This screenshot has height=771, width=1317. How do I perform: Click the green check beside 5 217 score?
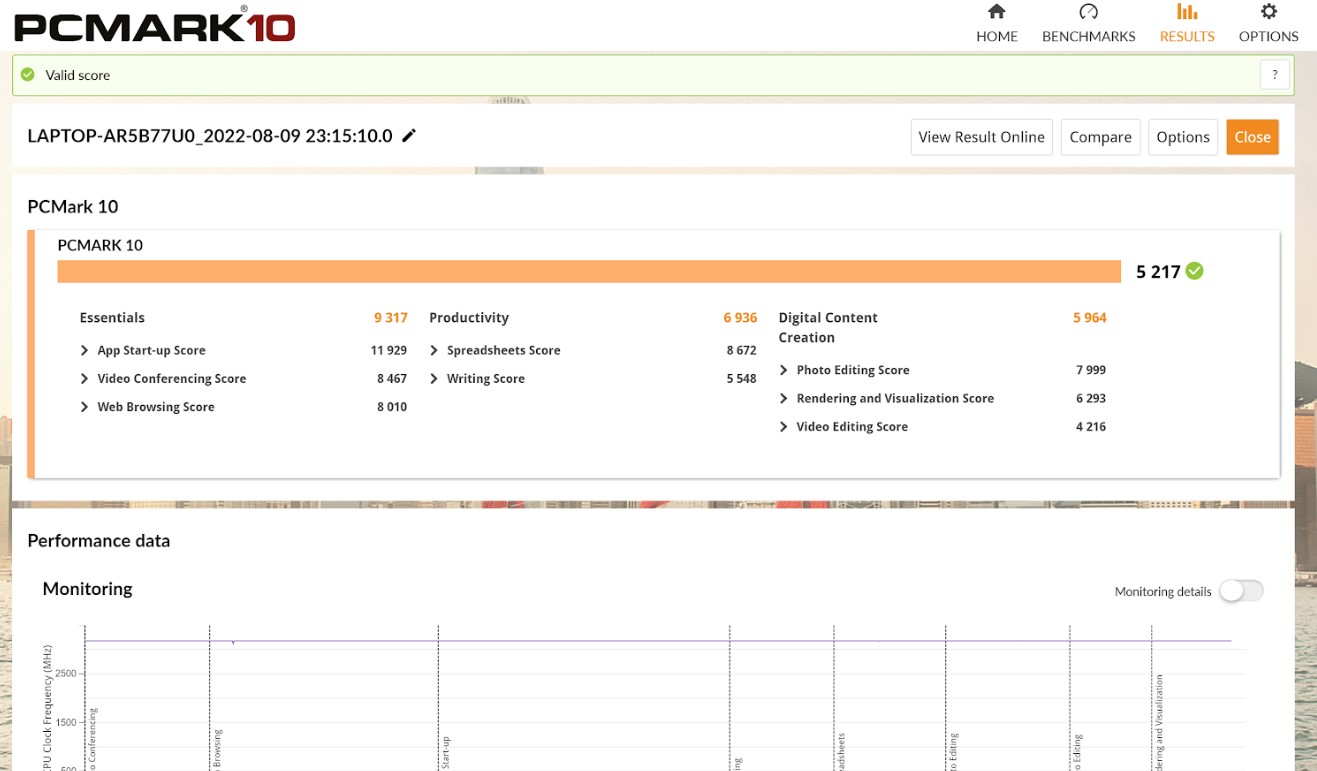coord(1194,271)
